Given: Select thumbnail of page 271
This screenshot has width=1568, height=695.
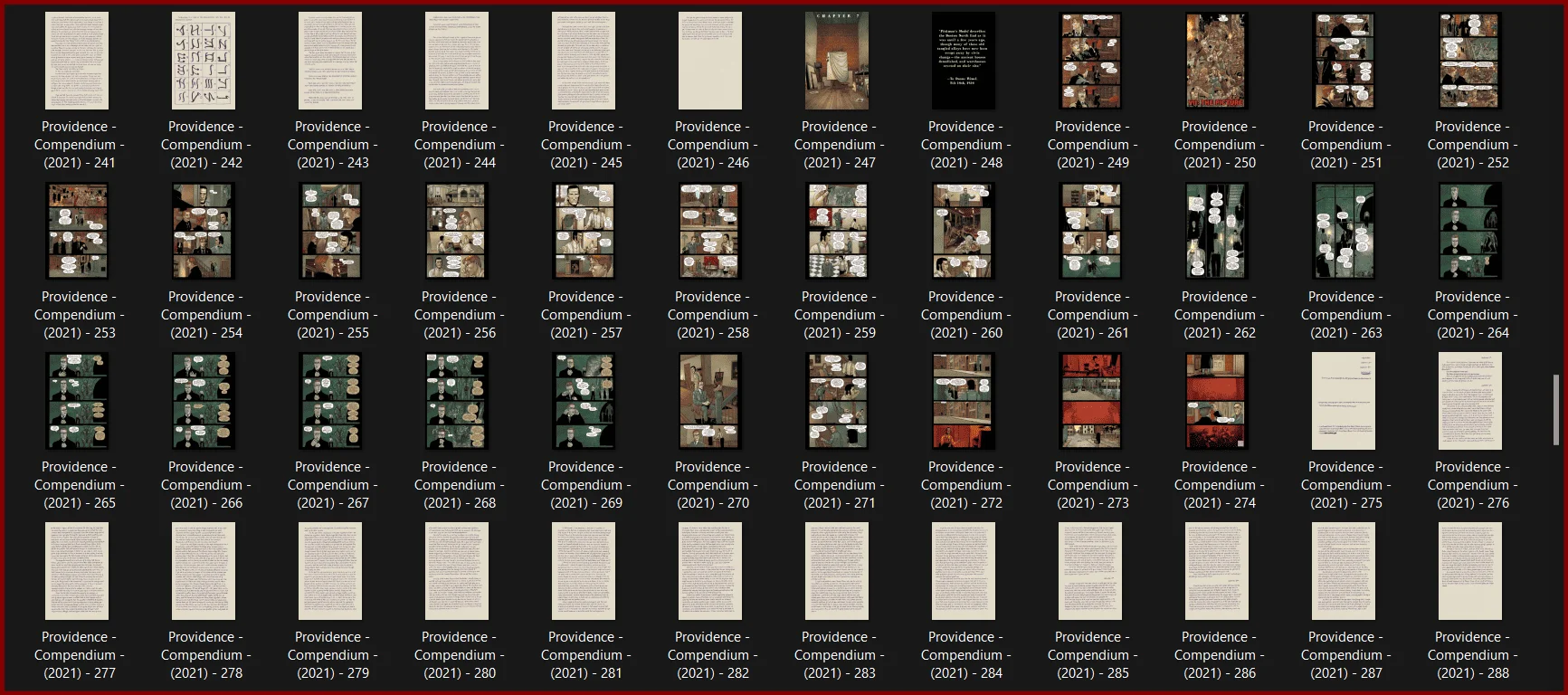Looking at the screenshot, I should click(x=837, y=401).
